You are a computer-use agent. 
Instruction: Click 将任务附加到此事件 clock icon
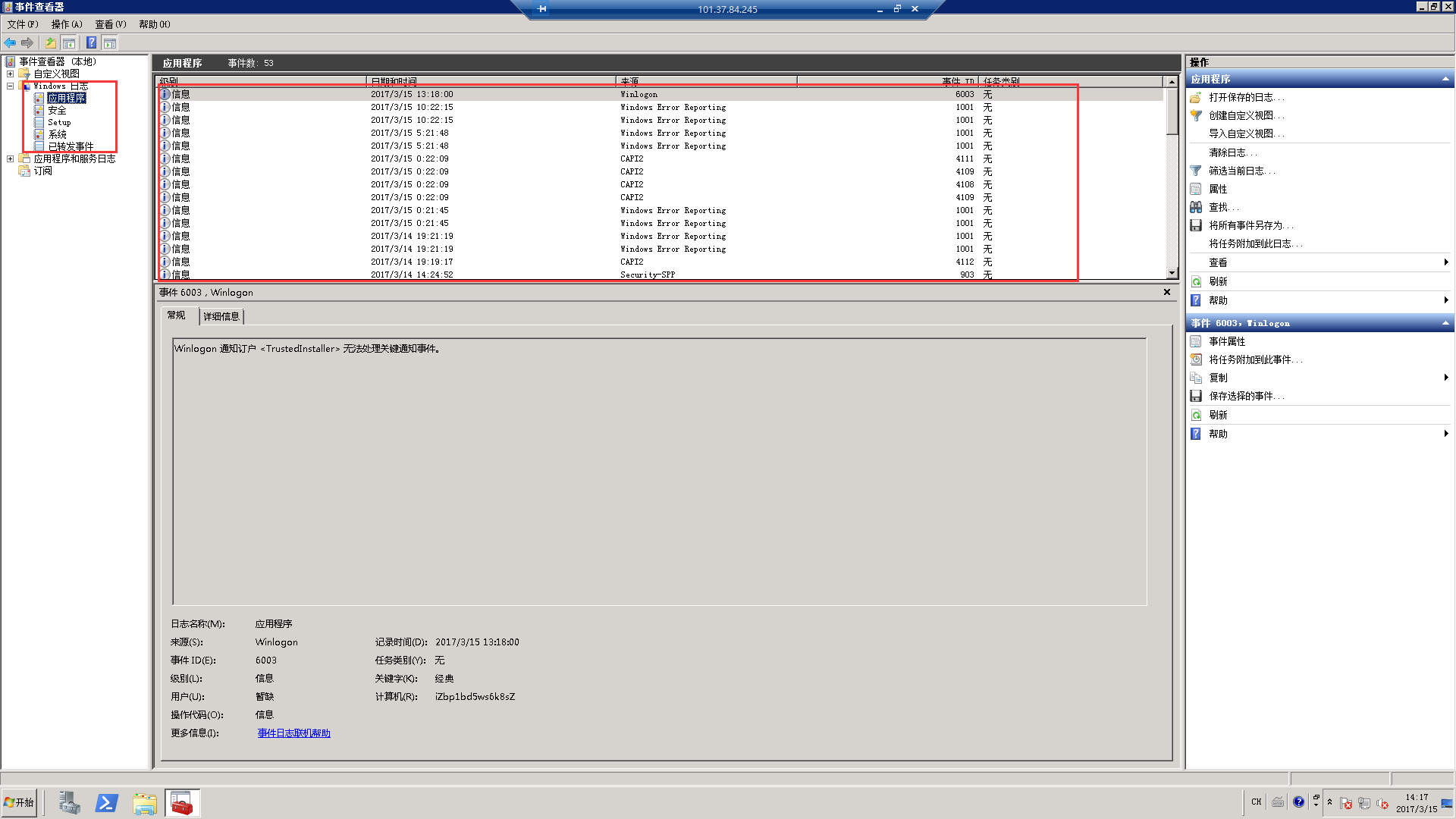pyautogui.click(x=1196, y=359)
